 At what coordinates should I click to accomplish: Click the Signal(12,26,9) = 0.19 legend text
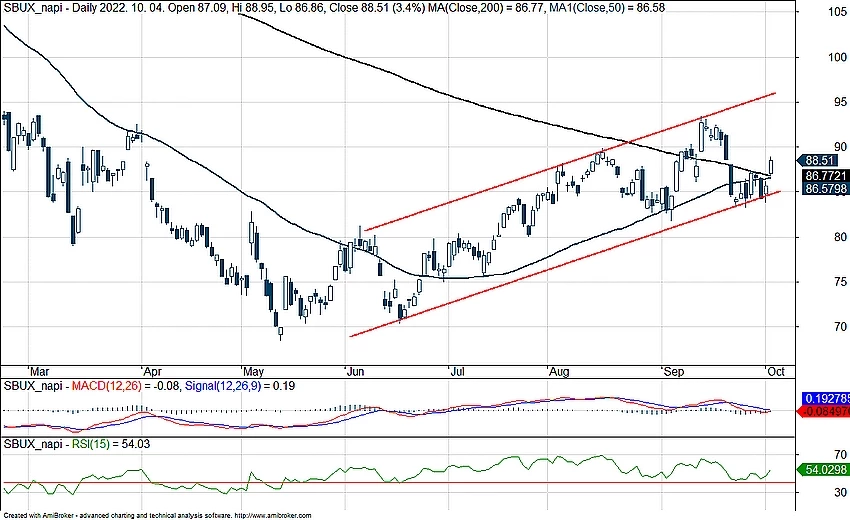pos(240,386)
